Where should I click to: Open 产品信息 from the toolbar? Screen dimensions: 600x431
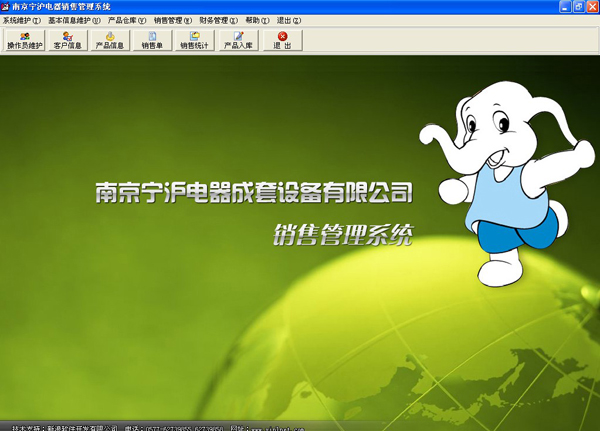click(x=110, y=40)
